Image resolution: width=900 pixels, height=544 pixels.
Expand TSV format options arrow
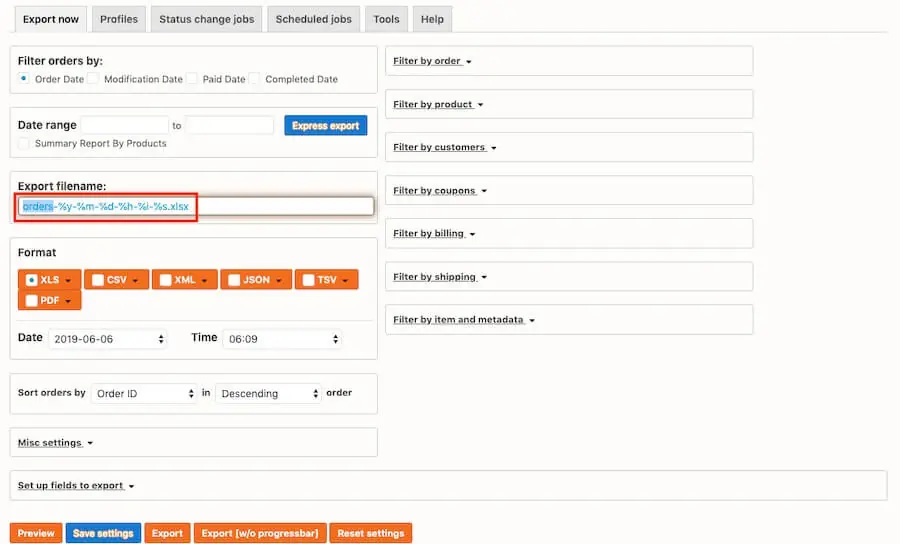346,281
